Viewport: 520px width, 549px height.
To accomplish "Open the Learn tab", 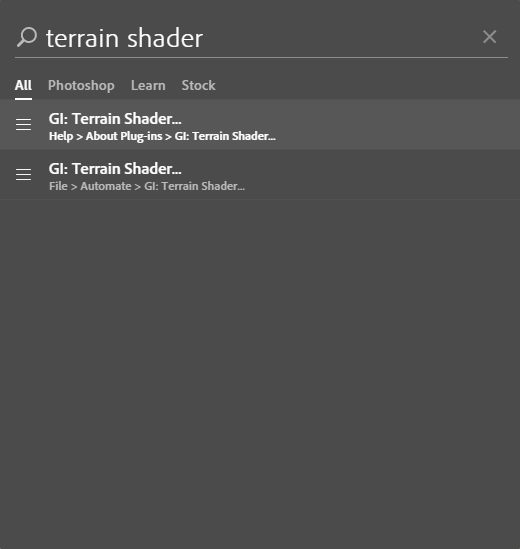I will pyautogui.click(x=148, y=85).
